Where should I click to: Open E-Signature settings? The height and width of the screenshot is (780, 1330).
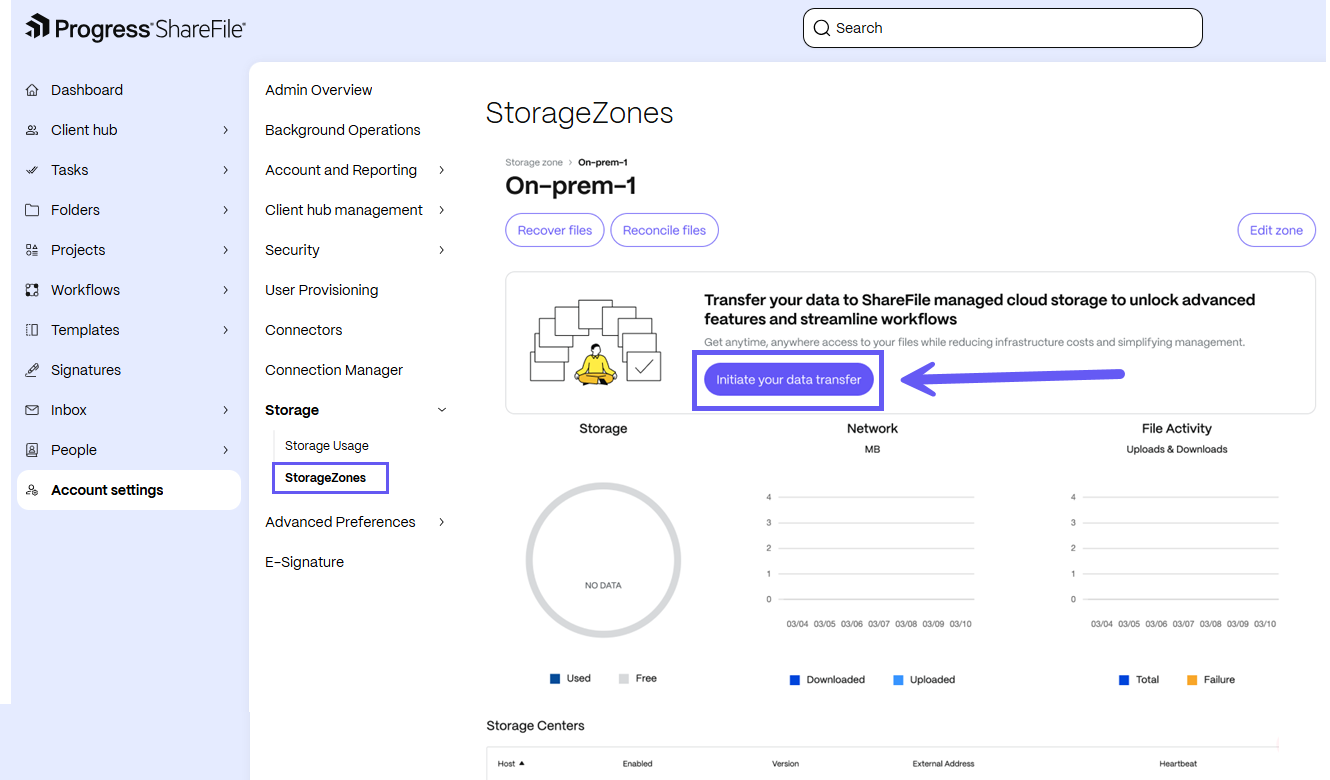click(x=305, y=562)
